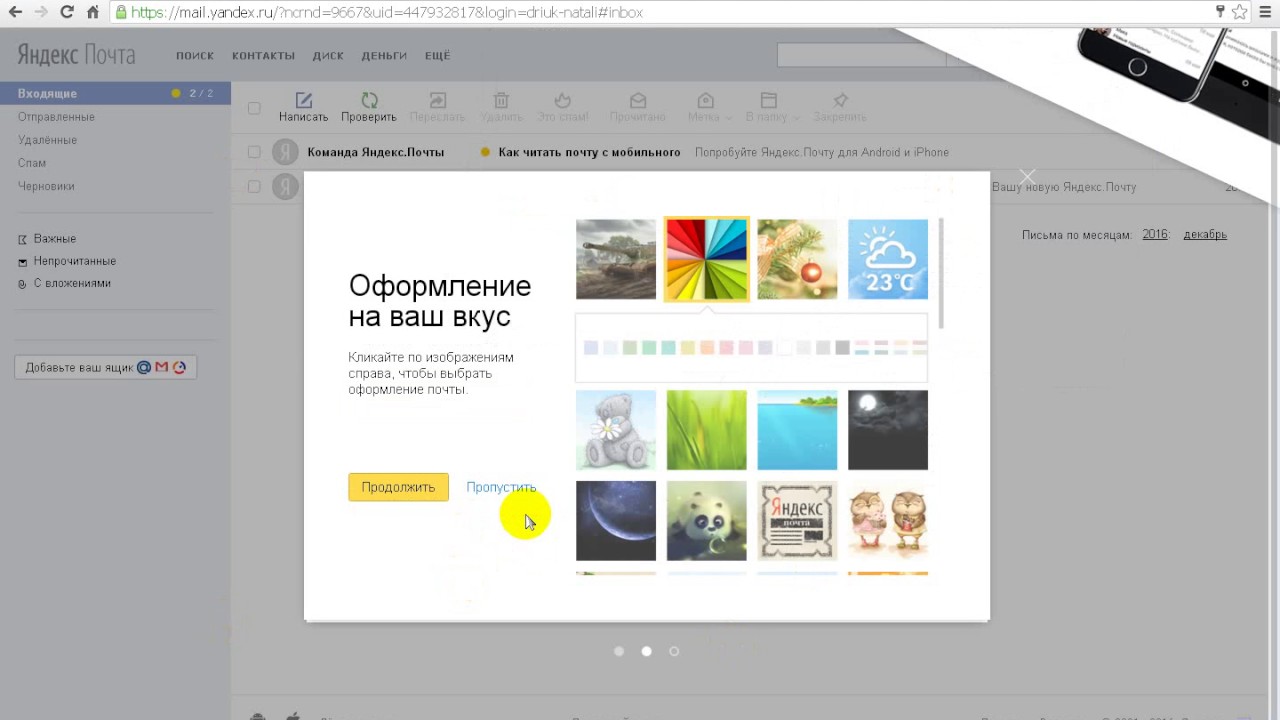1280x720 pixels.
Task: Pick the white color swatch
Action: pos(785,347)
